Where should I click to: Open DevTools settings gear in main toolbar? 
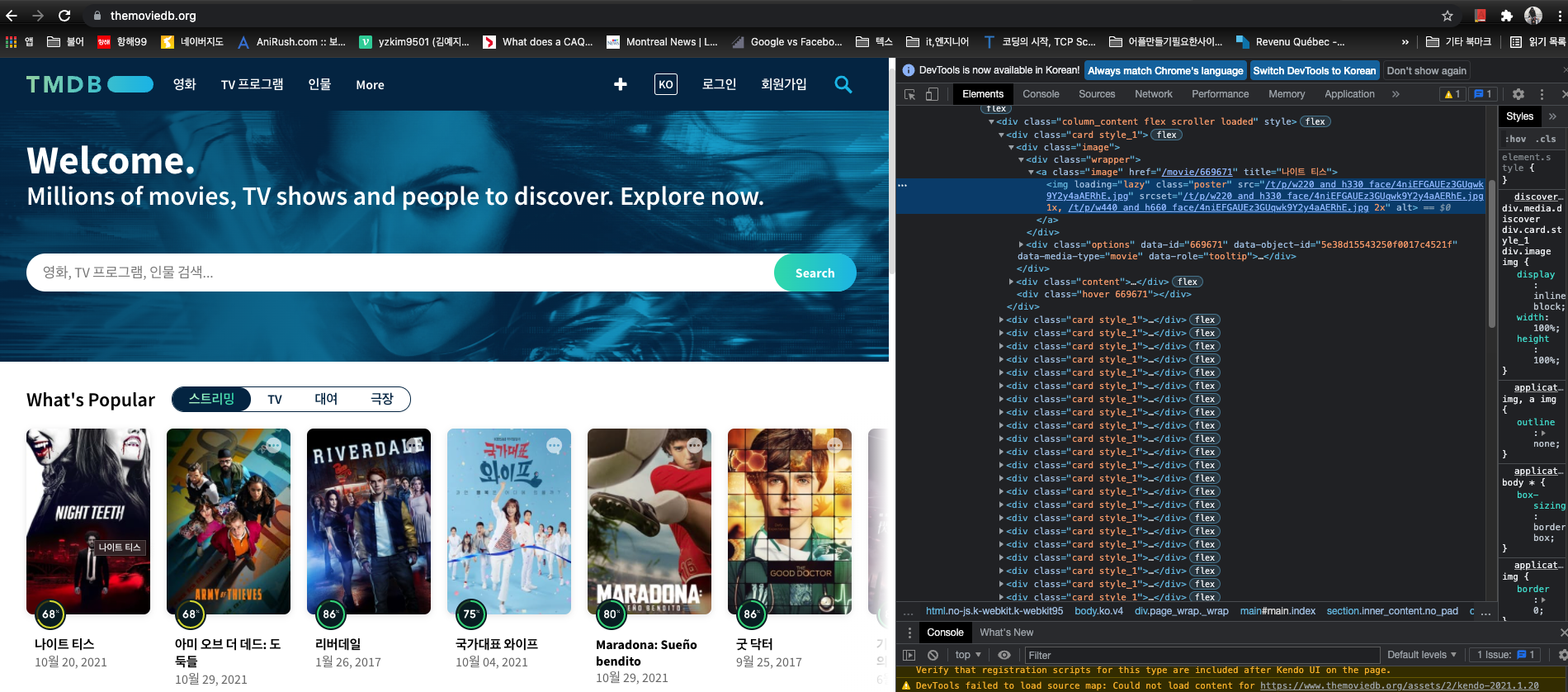1518,94
